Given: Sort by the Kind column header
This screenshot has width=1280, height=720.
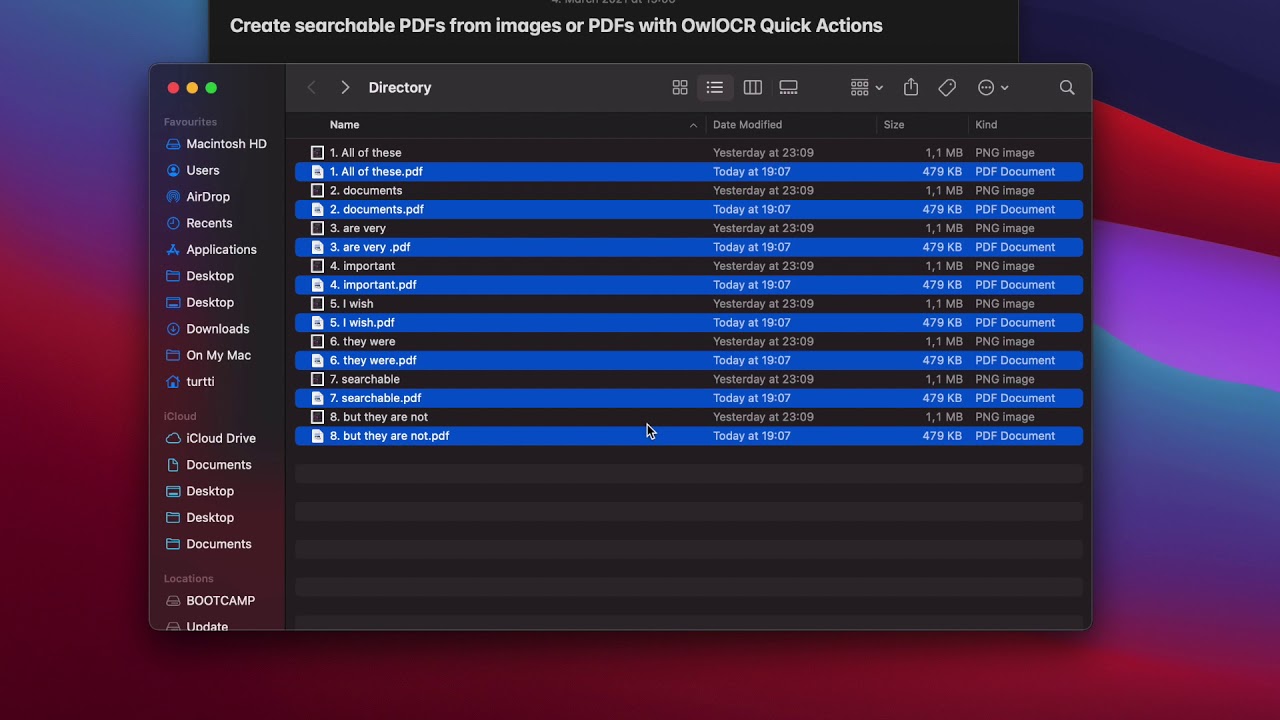Looking at the screenshot, I should point(986,125).
